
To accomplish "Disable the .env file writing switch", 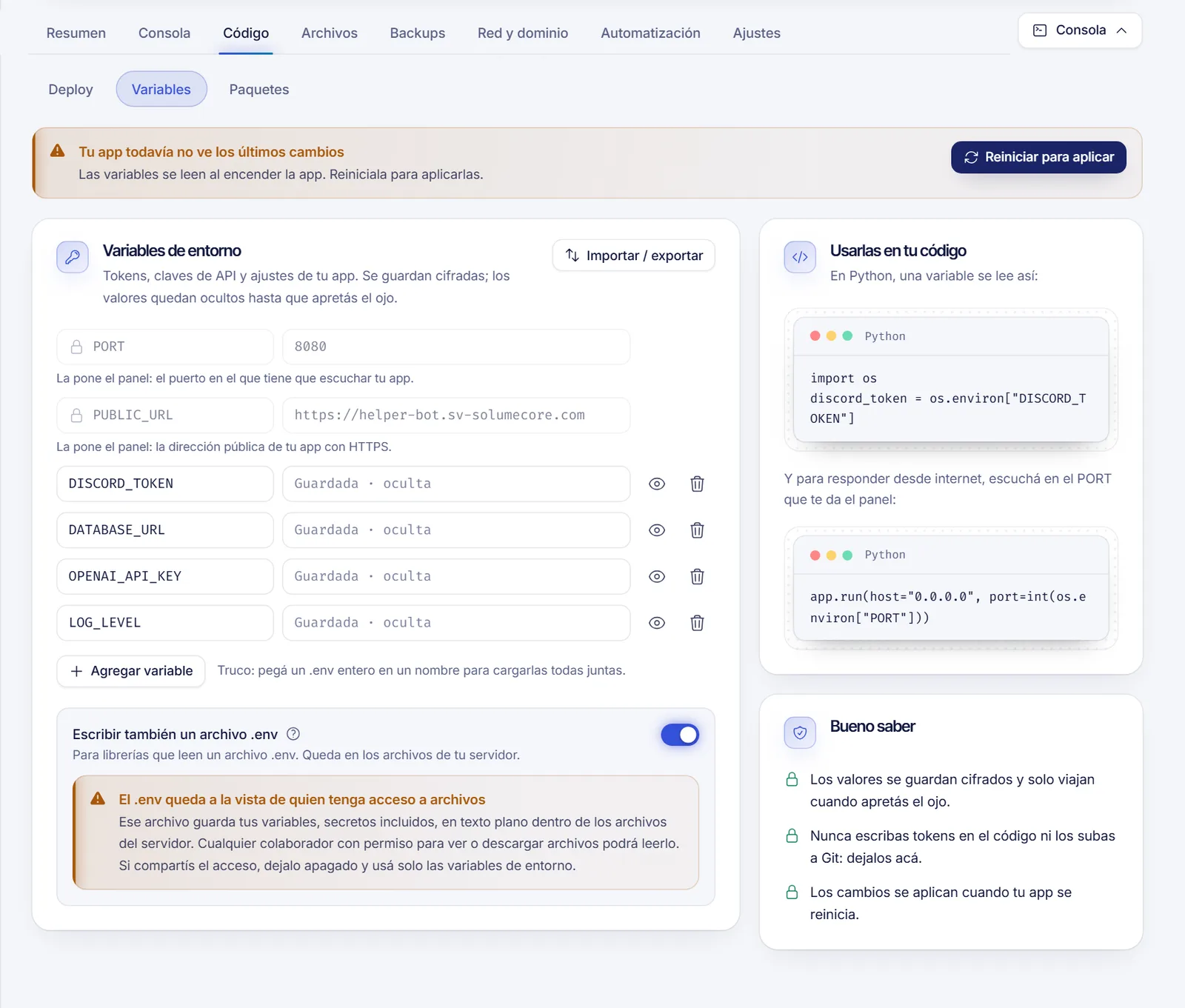I will point(680,735).
